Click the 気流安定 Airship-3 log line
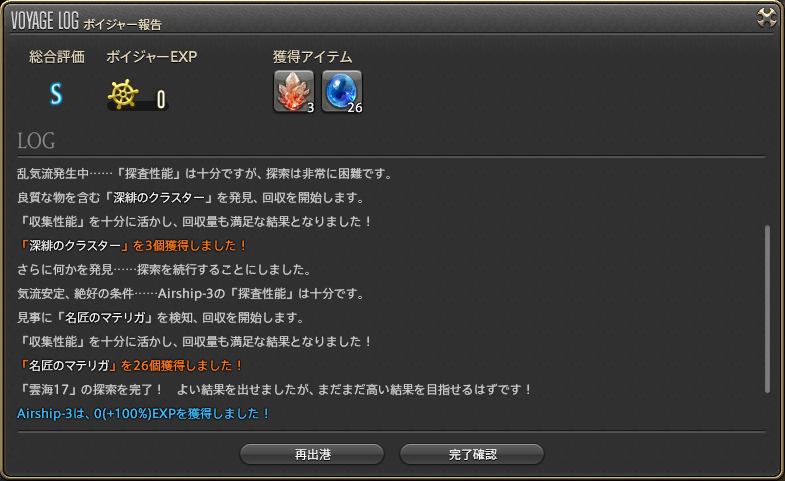Screen dimensions: 785x481 click(191, 294)
